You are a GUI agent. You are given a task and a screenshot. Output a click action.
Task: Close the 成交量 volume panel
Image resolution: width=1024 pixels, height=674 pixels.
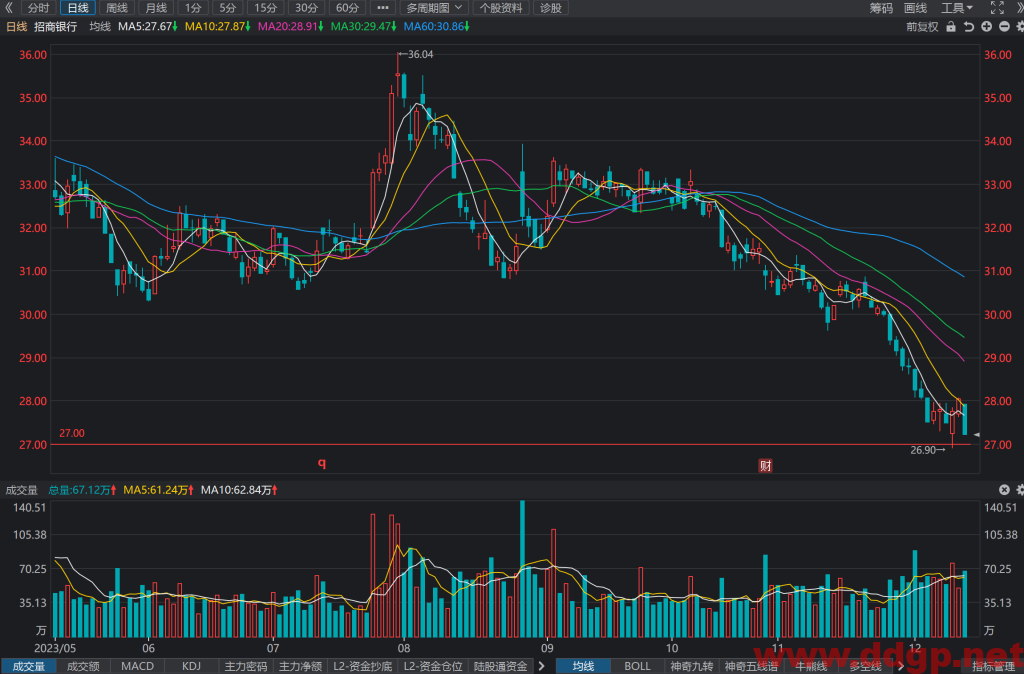pos(1004,490)
